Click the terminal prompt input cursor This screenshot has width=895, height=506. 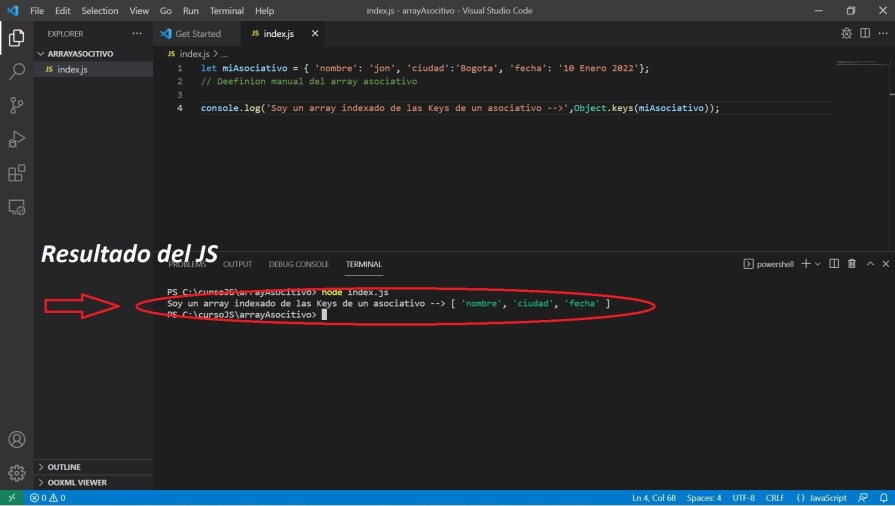pyautogui.click(x=324, y=315)
